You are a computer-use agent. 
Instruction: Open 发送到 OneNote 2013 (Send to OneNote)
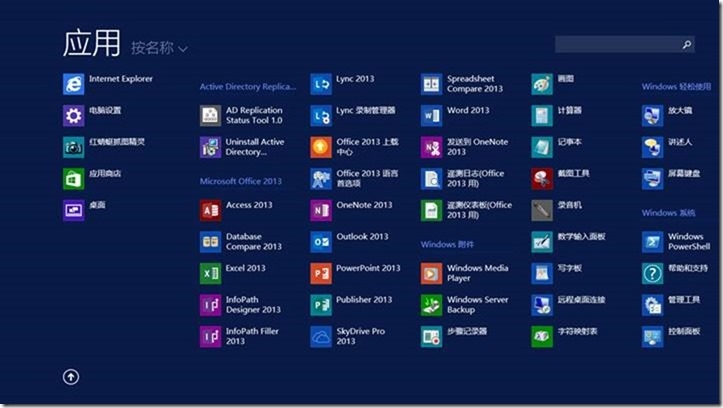(x=465, y=147)
